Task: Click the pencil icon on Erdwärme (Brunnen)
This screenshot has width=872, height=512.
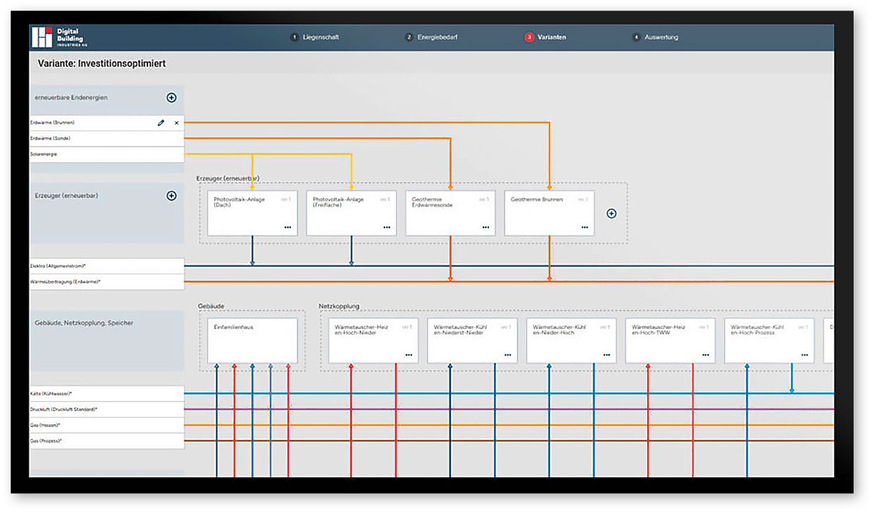Action: pyautogui.click(x=160, y=123)
